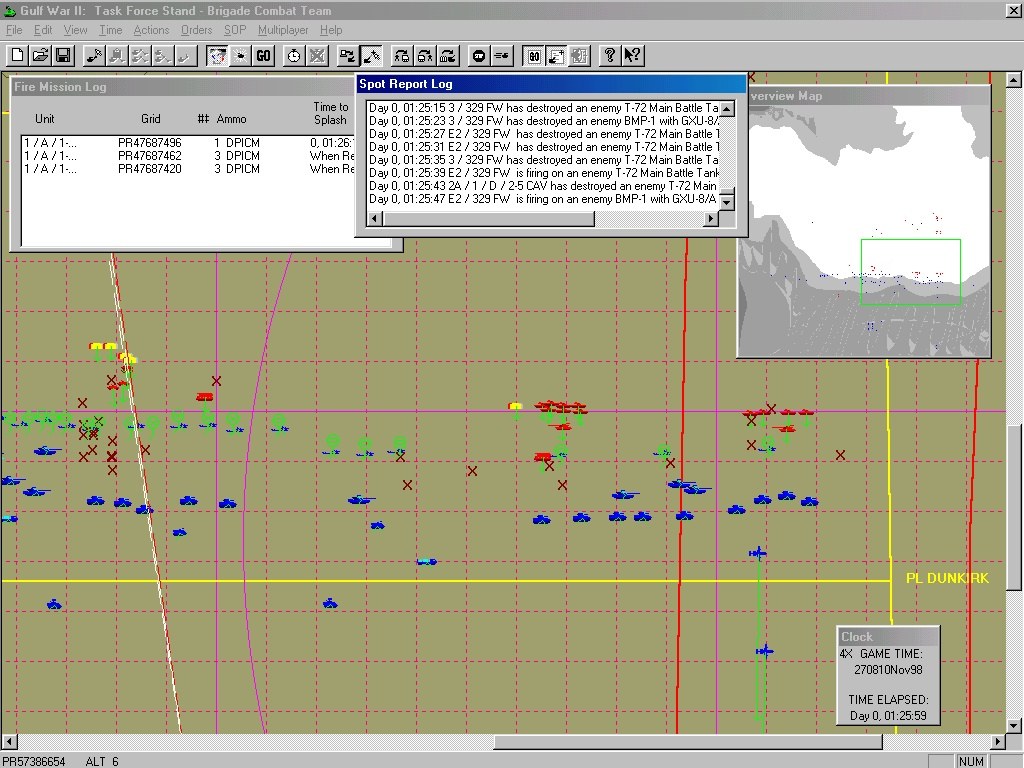This screenshot has height=768, width=1024.
Task: Select spot report at 01:25:43 2-5 CAV
Action: pyautogui.click(x=543, y=186)
